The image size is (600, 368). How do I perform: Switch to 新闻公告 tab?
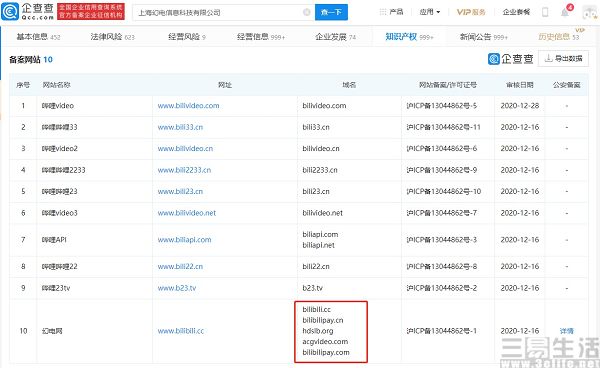coord(484,37)
